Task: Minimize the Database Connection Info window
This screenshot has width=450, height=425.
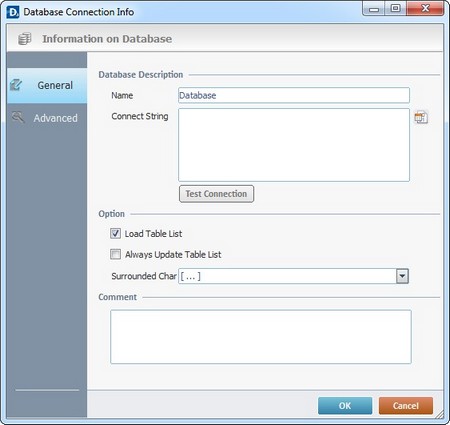Action: (373, 8)
